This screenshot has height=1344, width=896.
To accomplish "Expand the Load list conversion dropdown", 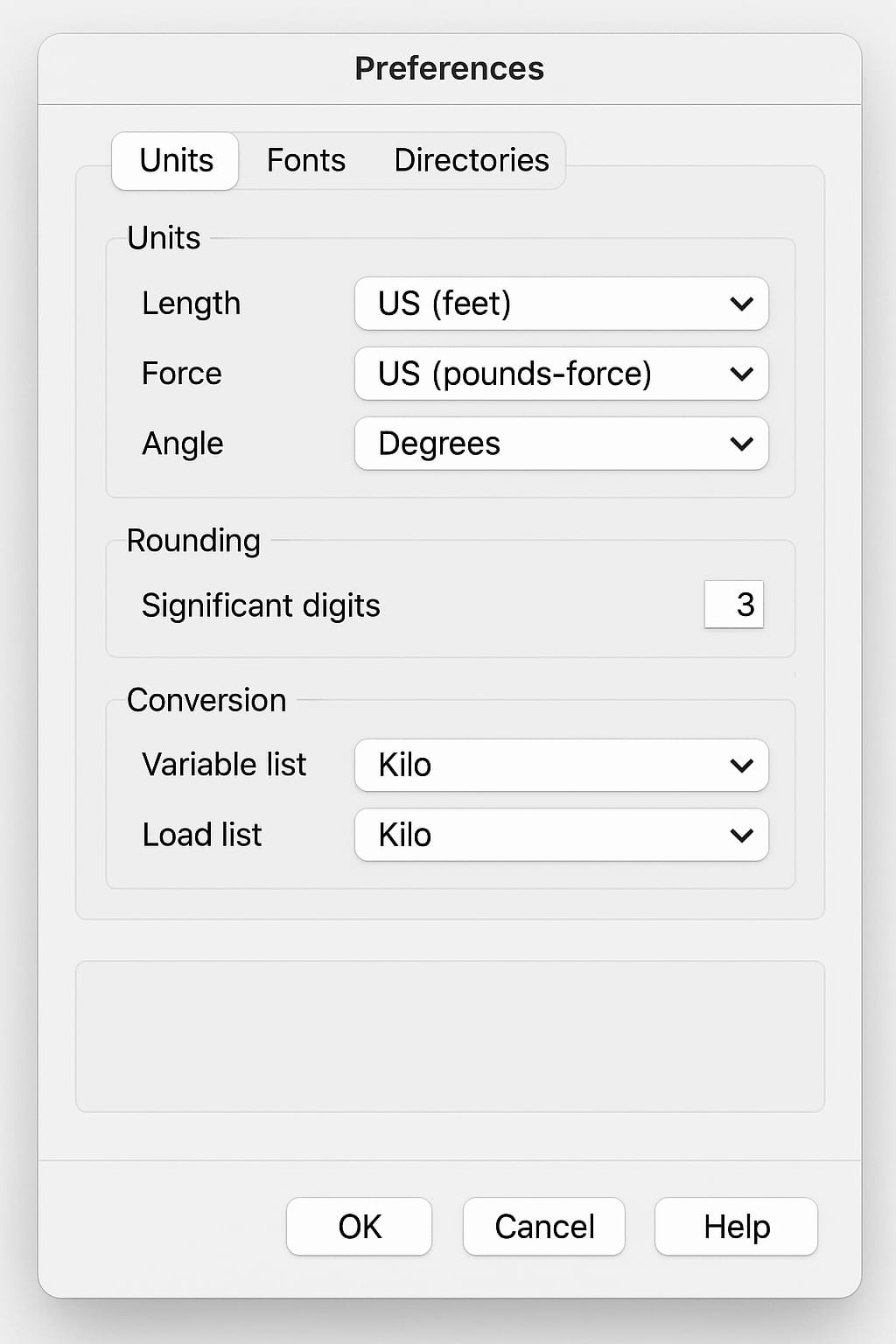I will point(560,835).
